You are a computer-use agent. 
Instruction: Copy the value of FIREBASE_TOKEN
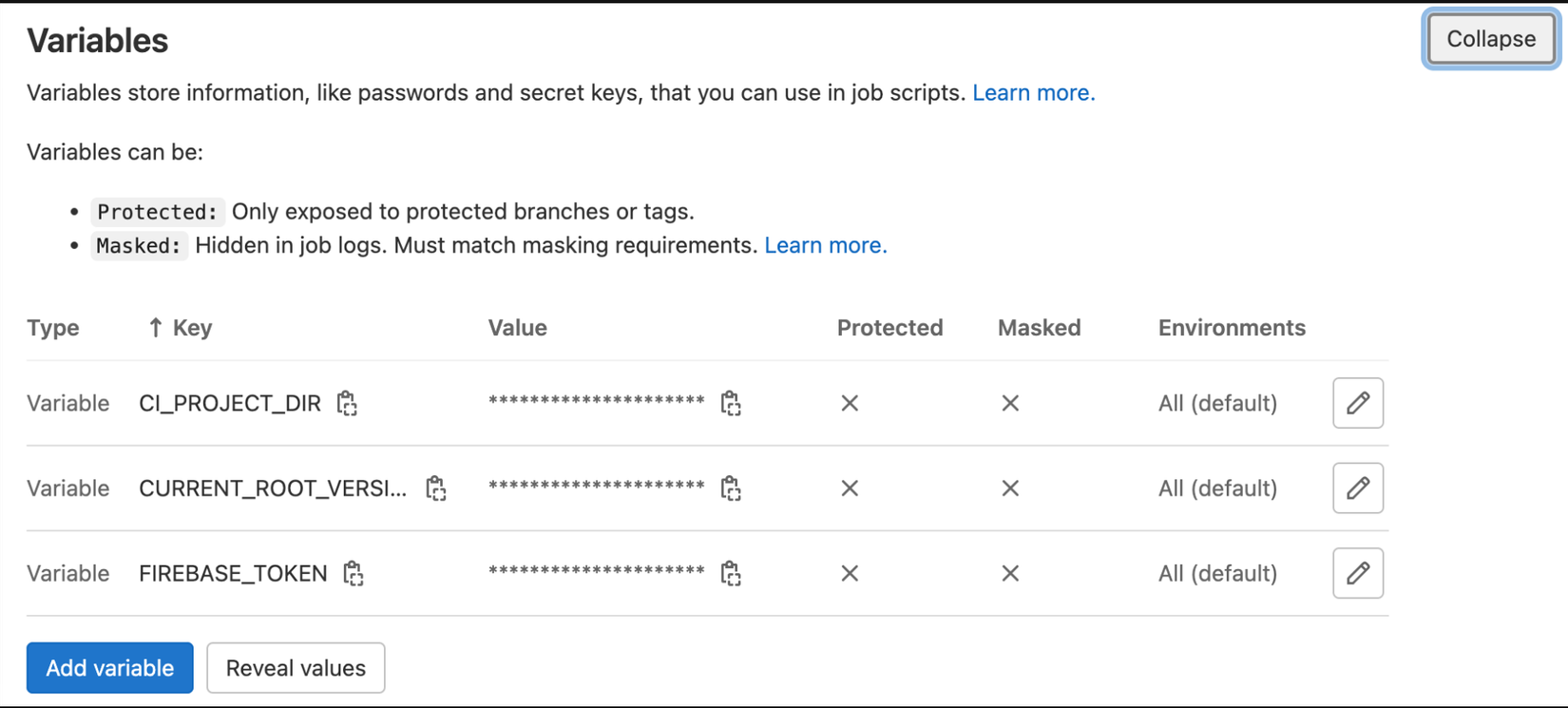point(730,573)
